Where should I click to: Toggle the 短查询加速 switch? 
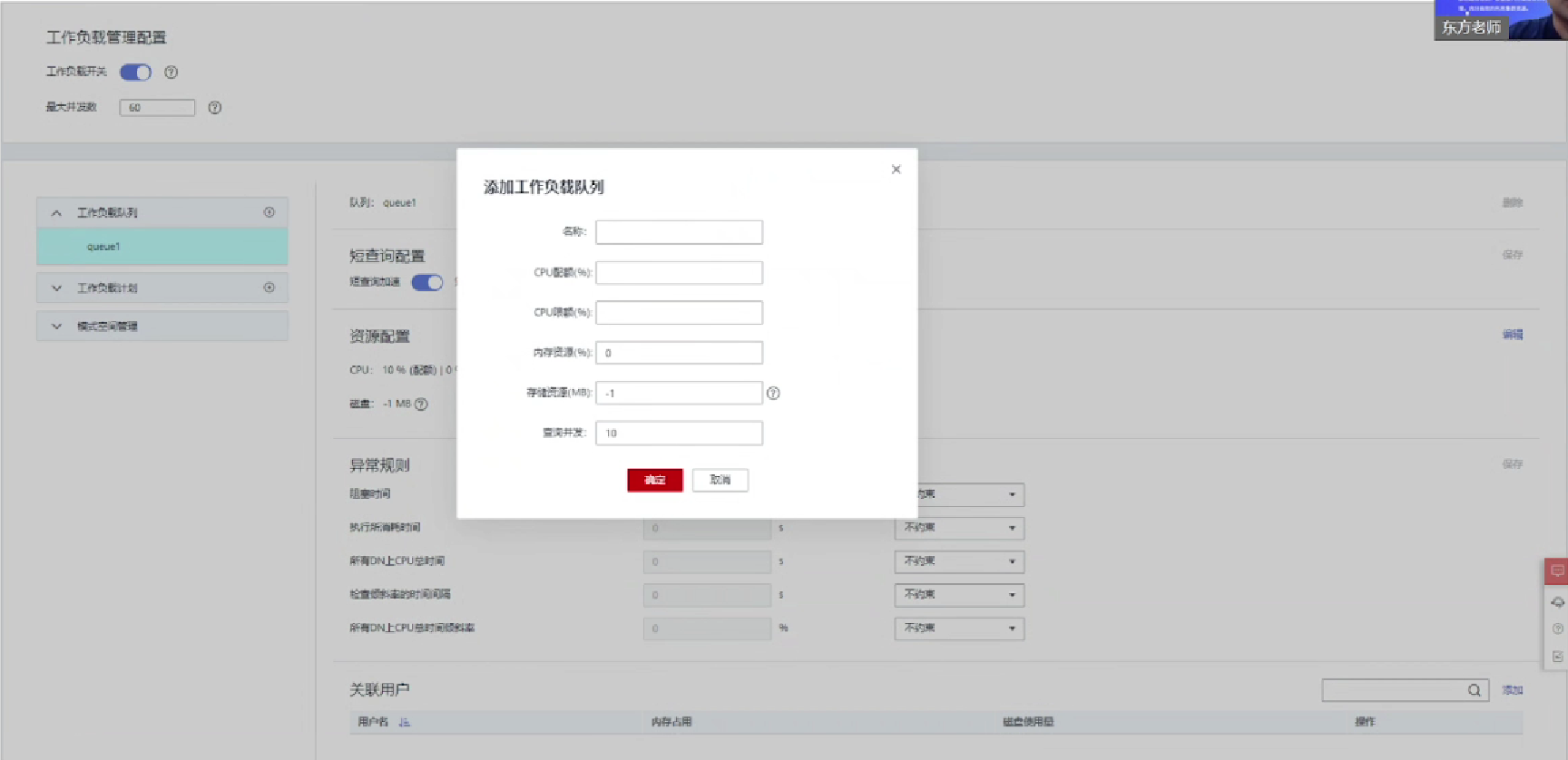point(427,282)
